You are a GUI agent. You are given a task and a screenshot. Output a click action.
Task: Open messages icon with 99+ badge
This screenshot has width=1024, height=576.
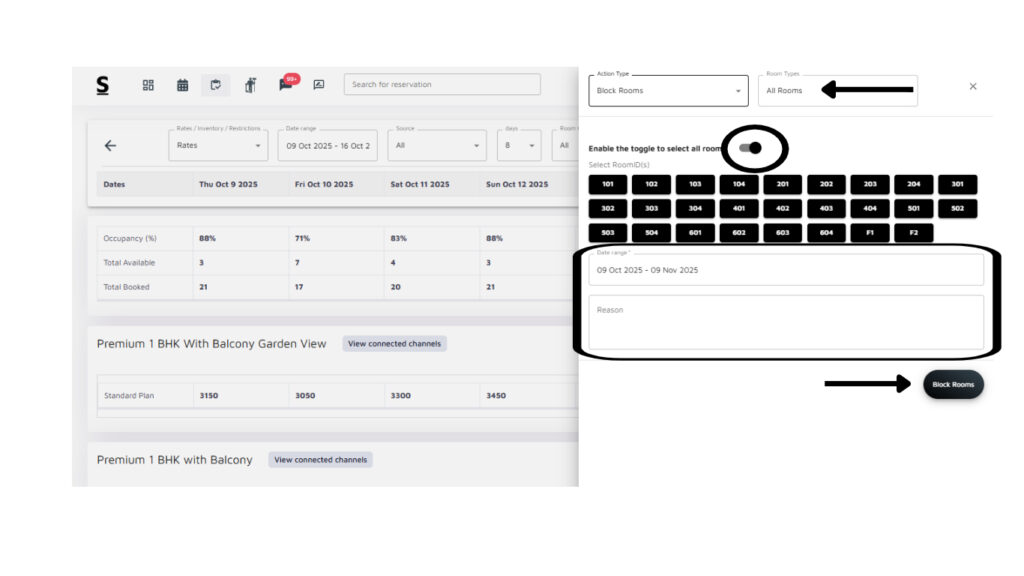click(x=286, y=85)
